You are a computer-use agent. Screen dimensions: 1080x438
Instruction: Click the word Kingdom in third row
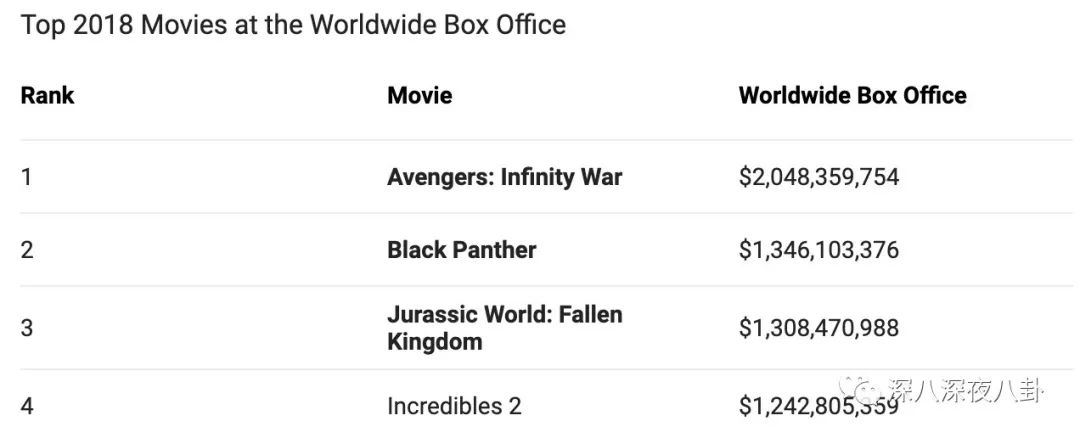[434, 342]
